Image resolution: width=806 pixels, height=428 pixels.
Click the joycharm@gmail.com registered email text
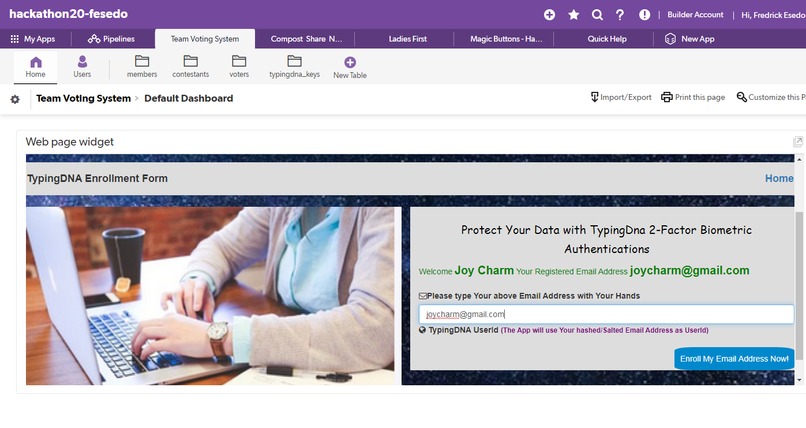[x=689, y=271]
